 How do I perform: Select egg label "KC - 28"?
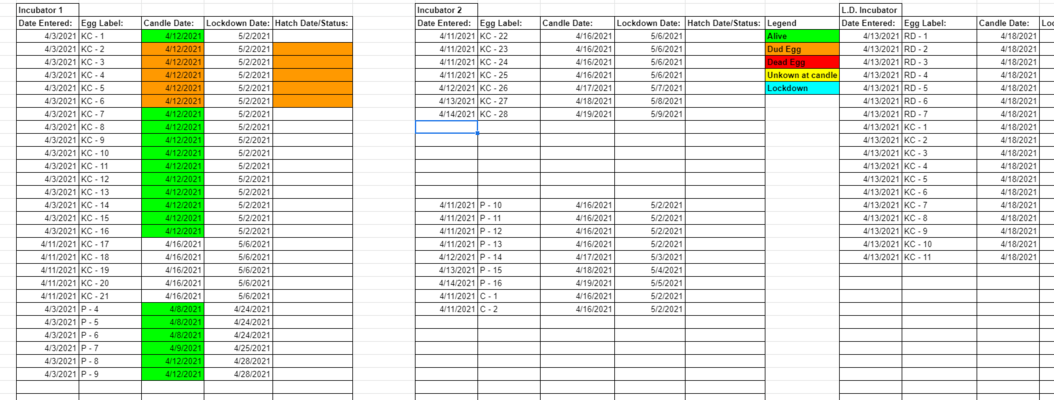coord(509,114)
